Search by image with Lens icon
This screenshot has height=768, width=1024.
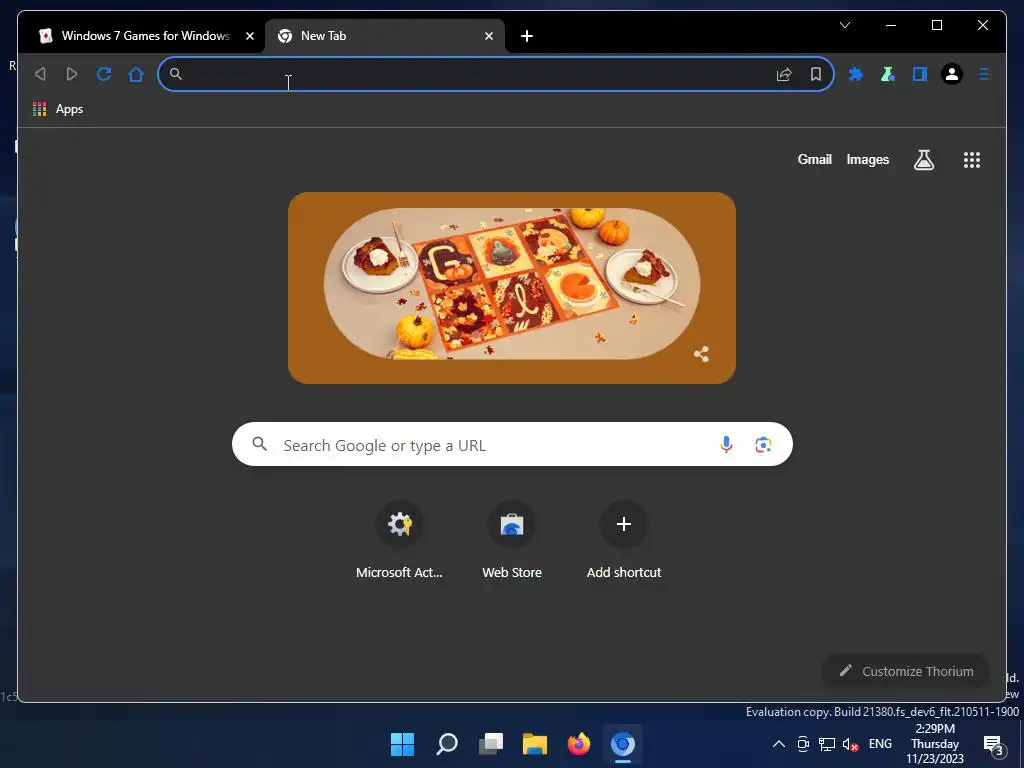(763, 445)
